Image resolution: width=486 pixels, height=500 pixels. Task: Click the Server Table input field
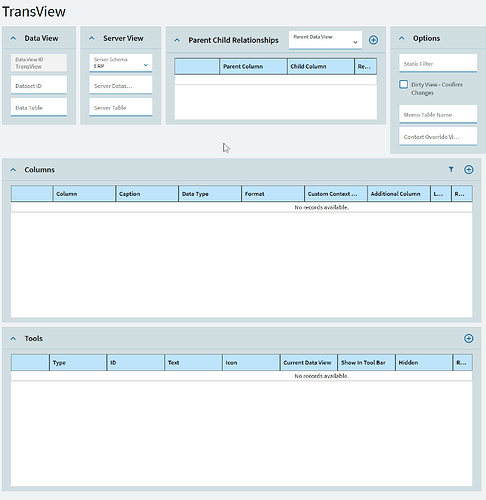[121, 107]
